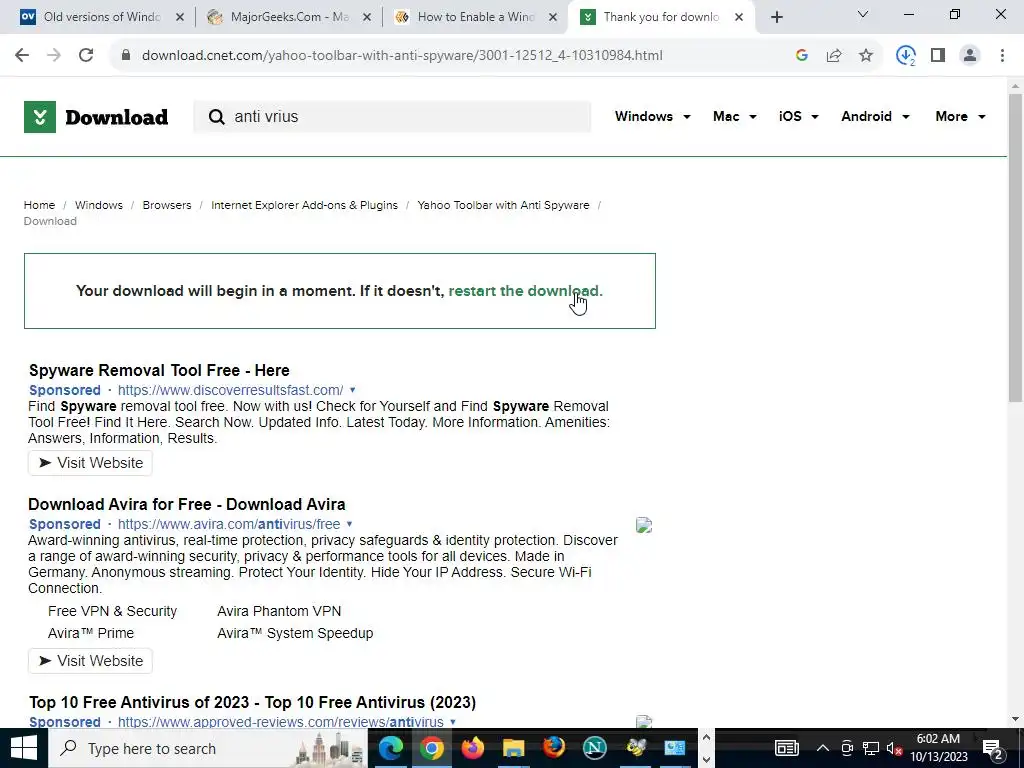
Task: Click Visit Website under Avira ad
Action: [x=90, y=661]
